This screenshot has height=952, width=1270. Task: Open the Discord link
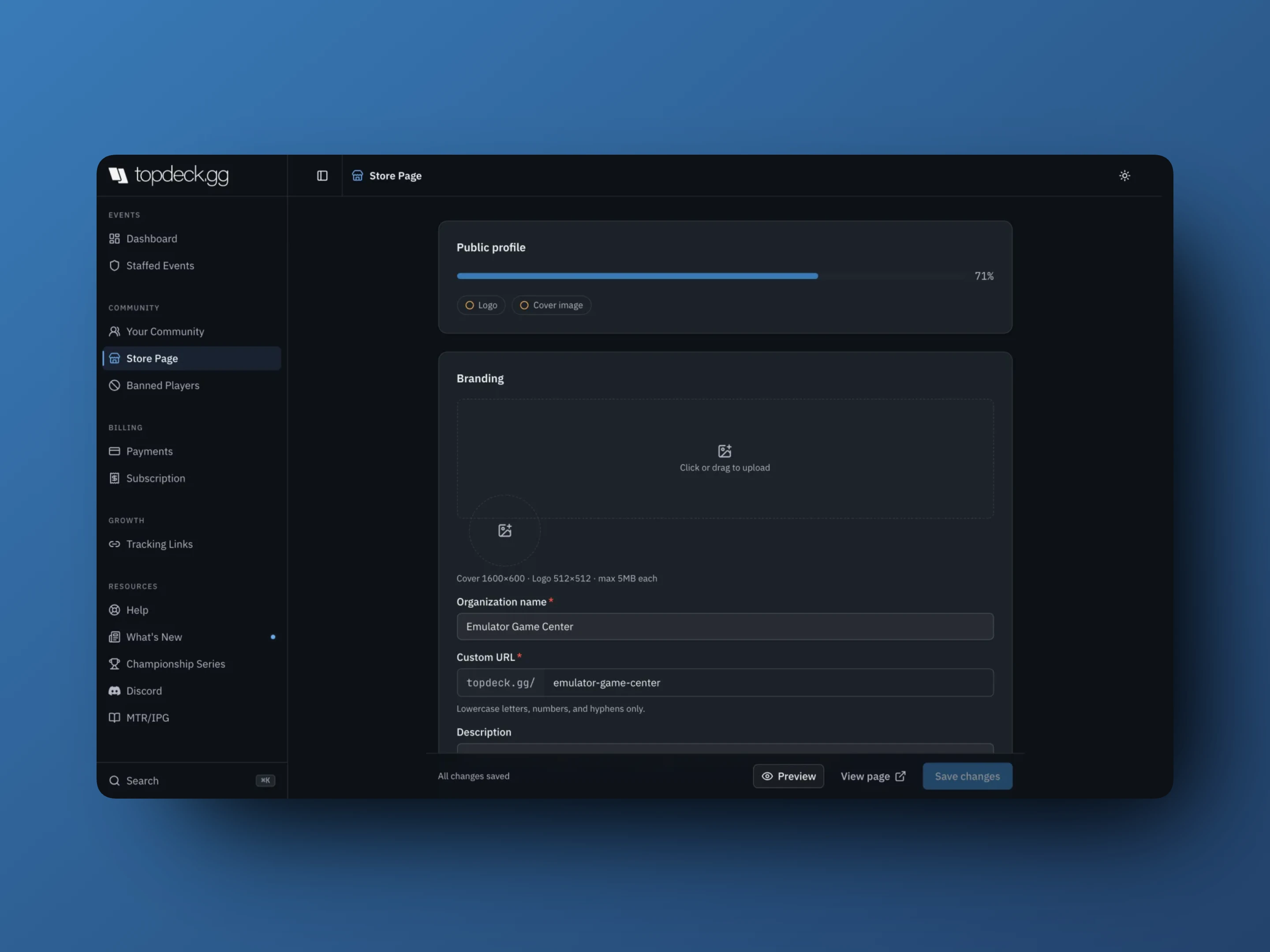(x=192, y=691)
